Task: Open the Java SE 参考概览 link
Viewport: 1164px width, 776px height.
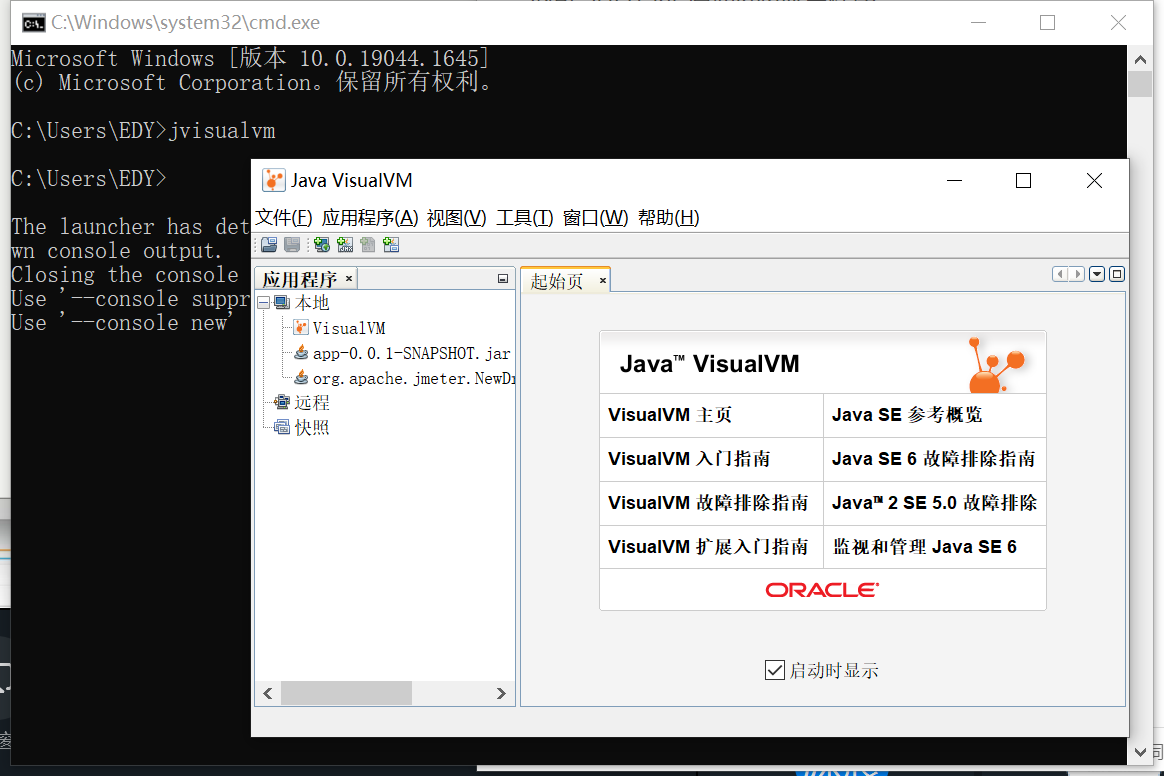Action: point(907,415)
